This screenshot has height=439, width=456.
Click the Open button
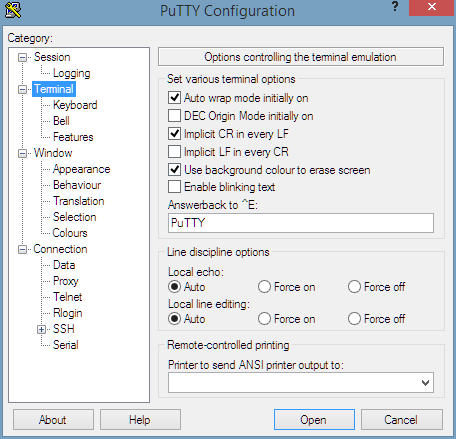314,420
